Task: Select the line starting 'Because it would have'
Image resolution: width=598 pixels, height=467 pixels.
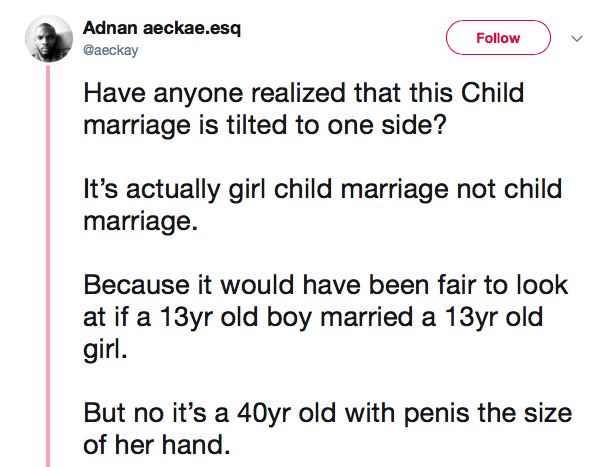Action: point(326,285)
